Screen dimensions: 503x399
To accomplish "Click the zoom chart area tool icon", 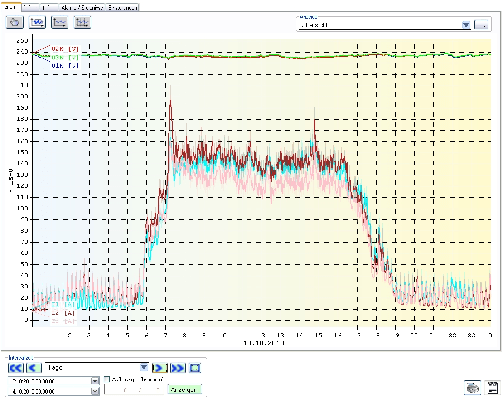I will coord(37,22).
